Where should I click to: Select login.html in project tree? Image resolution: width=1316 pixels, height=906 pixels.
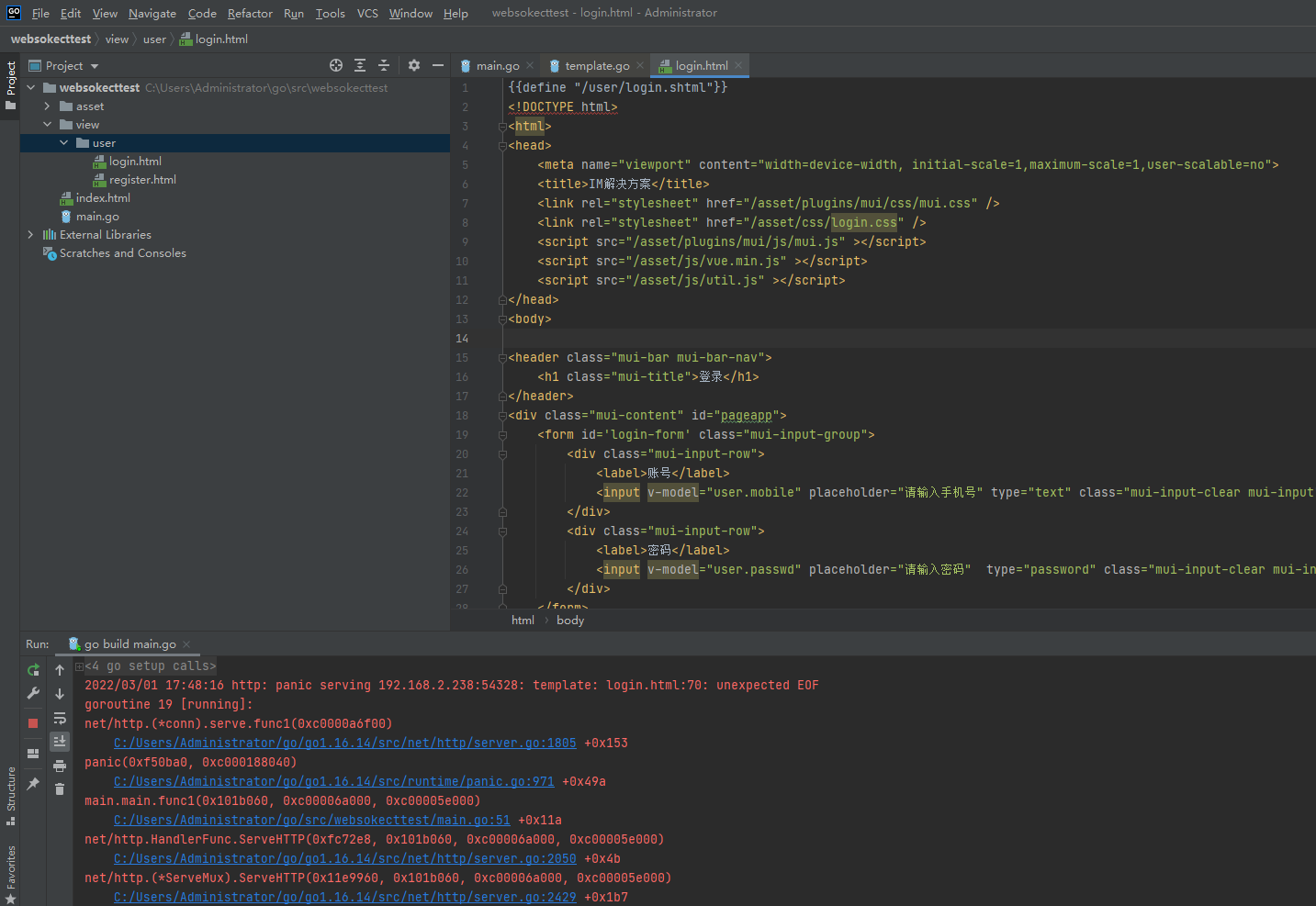135,162
